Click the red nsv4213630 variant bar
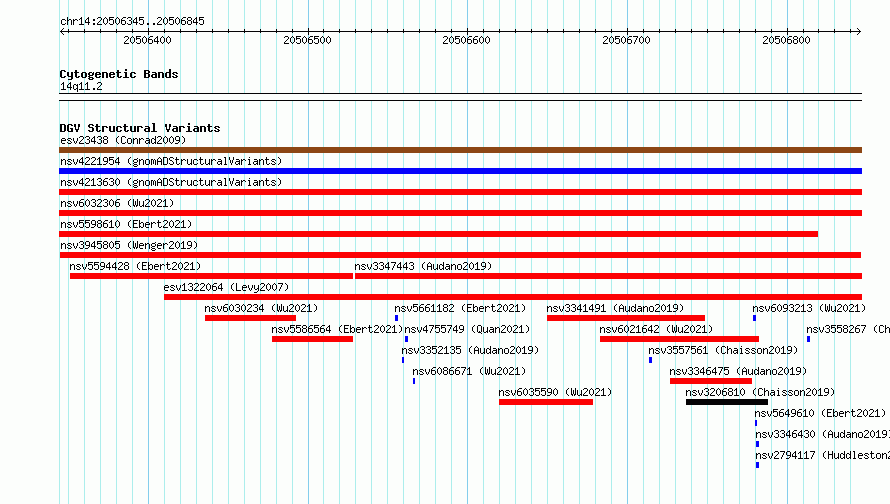This screenshot has width=890, height=504. click(x=460, y=192)
